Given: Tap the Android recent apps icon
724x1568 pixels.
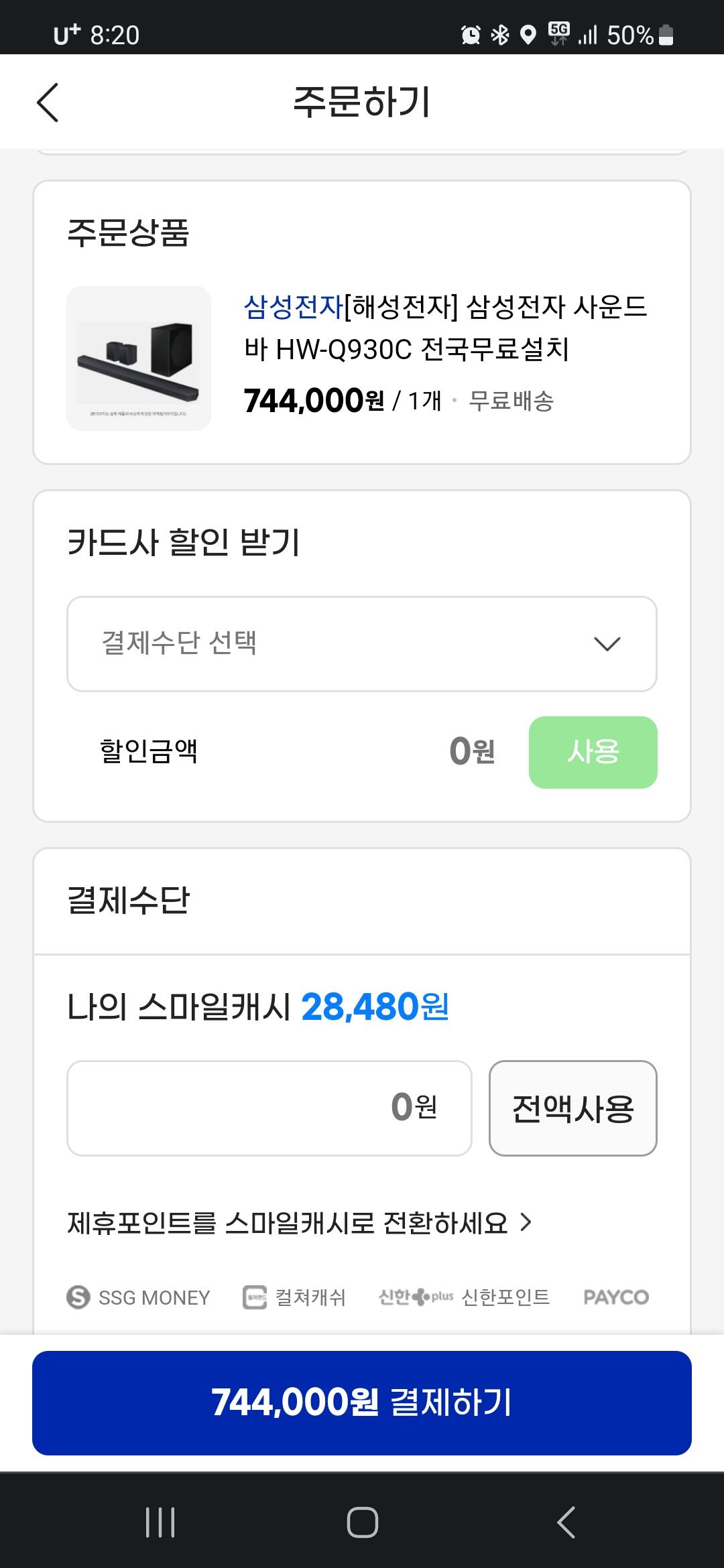Looking at the screenshot, I should (x=160, y=1522).
